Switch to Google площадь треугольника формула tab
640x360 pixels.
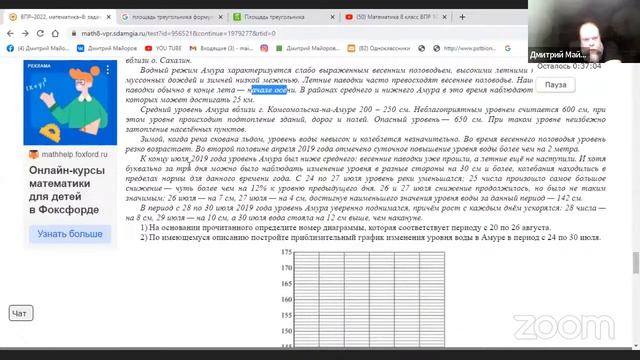pyautogui.click(x=172, y=17)
